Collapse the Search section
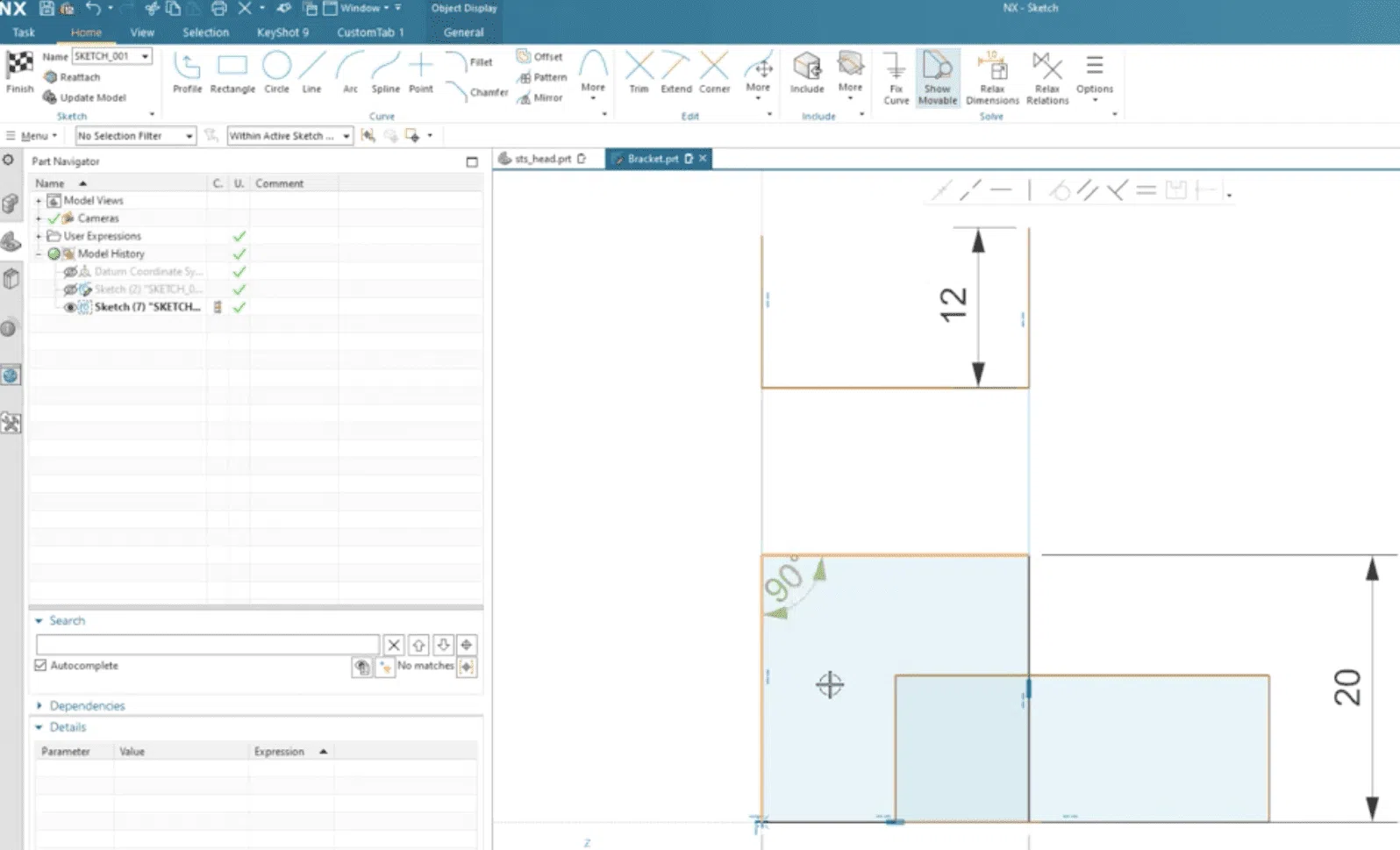This screenshot has height=850, width=1400. [x=39, y=621]
